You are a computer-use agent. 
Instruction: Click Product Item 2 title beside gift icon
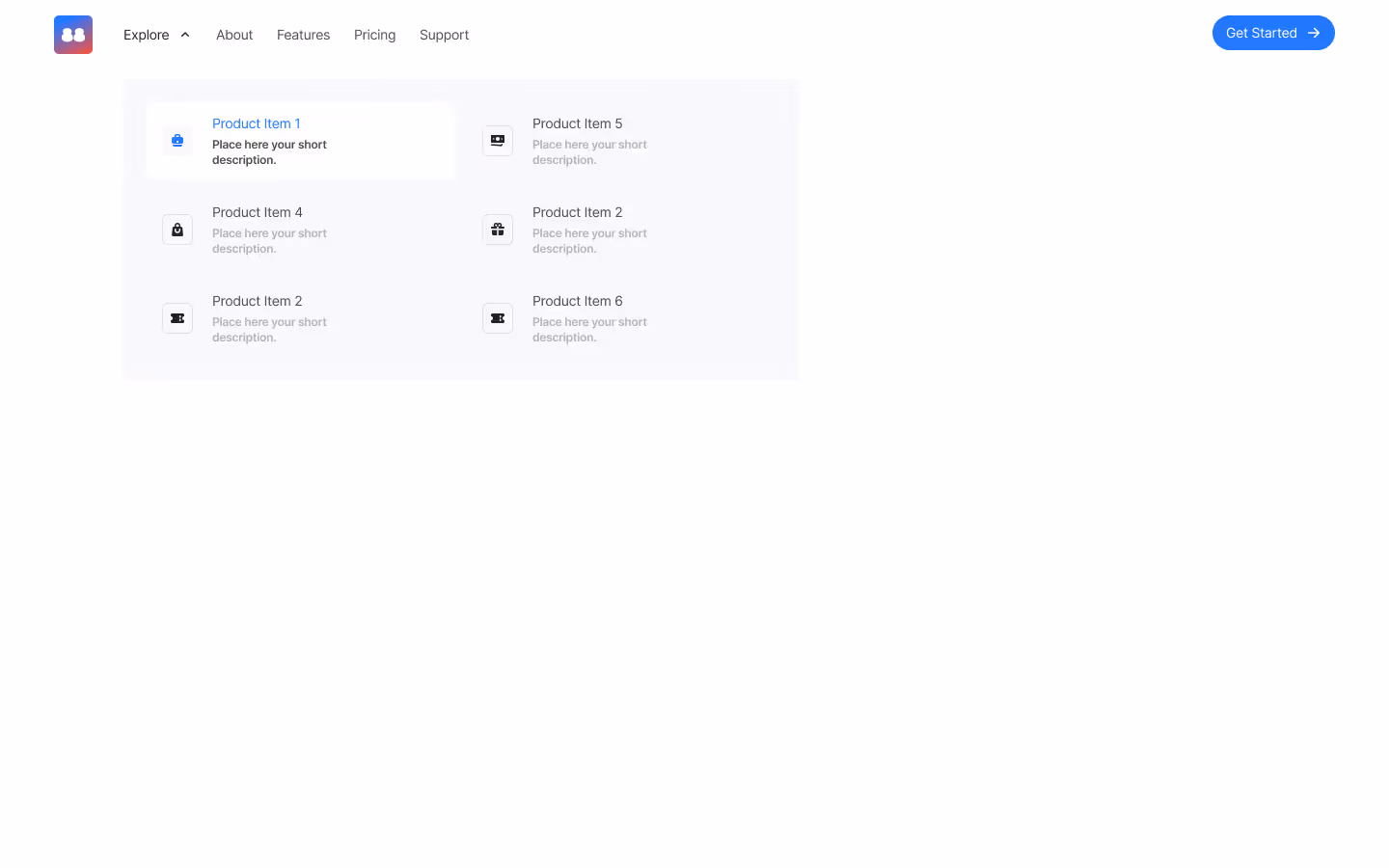577,212
